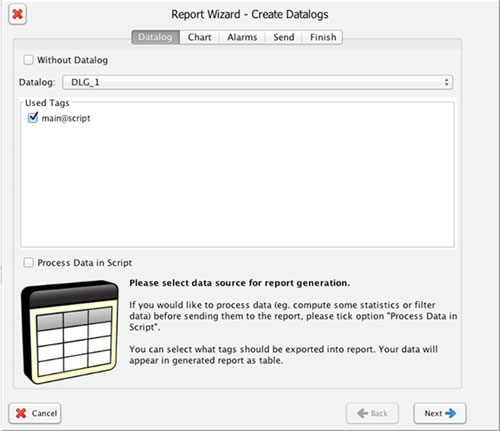The width and height of the screenshot is (500, 431).
Task: Click the datalog table illustration icon
Action: coord(69,332)
